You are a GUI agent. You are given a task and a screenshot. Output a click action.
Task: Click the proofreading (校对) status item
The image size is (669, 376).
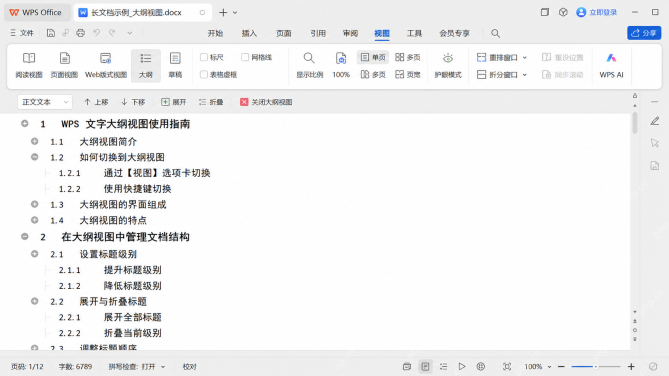coord(189,367)
